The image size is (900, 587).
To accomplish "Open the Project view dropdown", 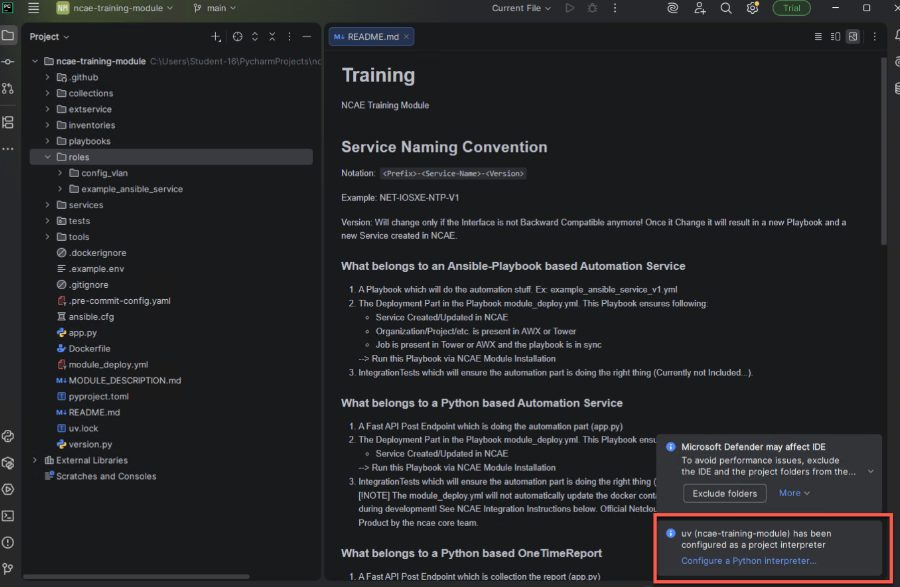I will 49,37.
